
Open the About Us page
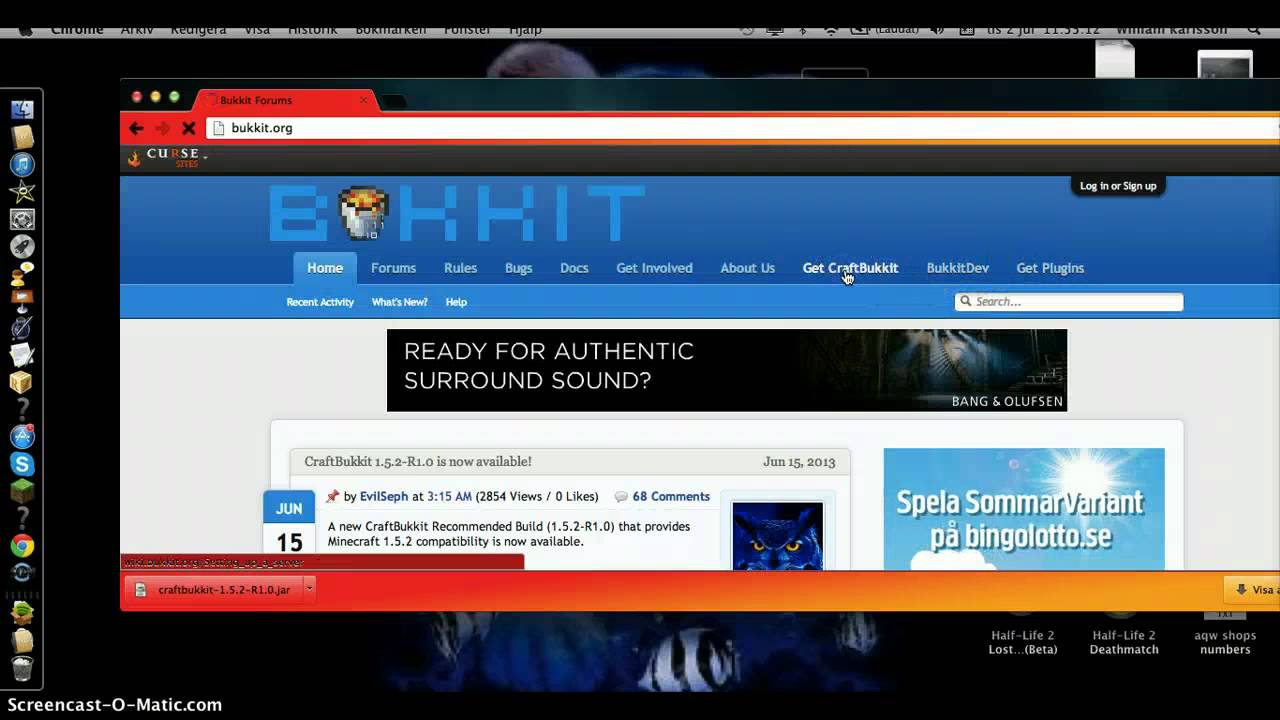pos(747,268)
